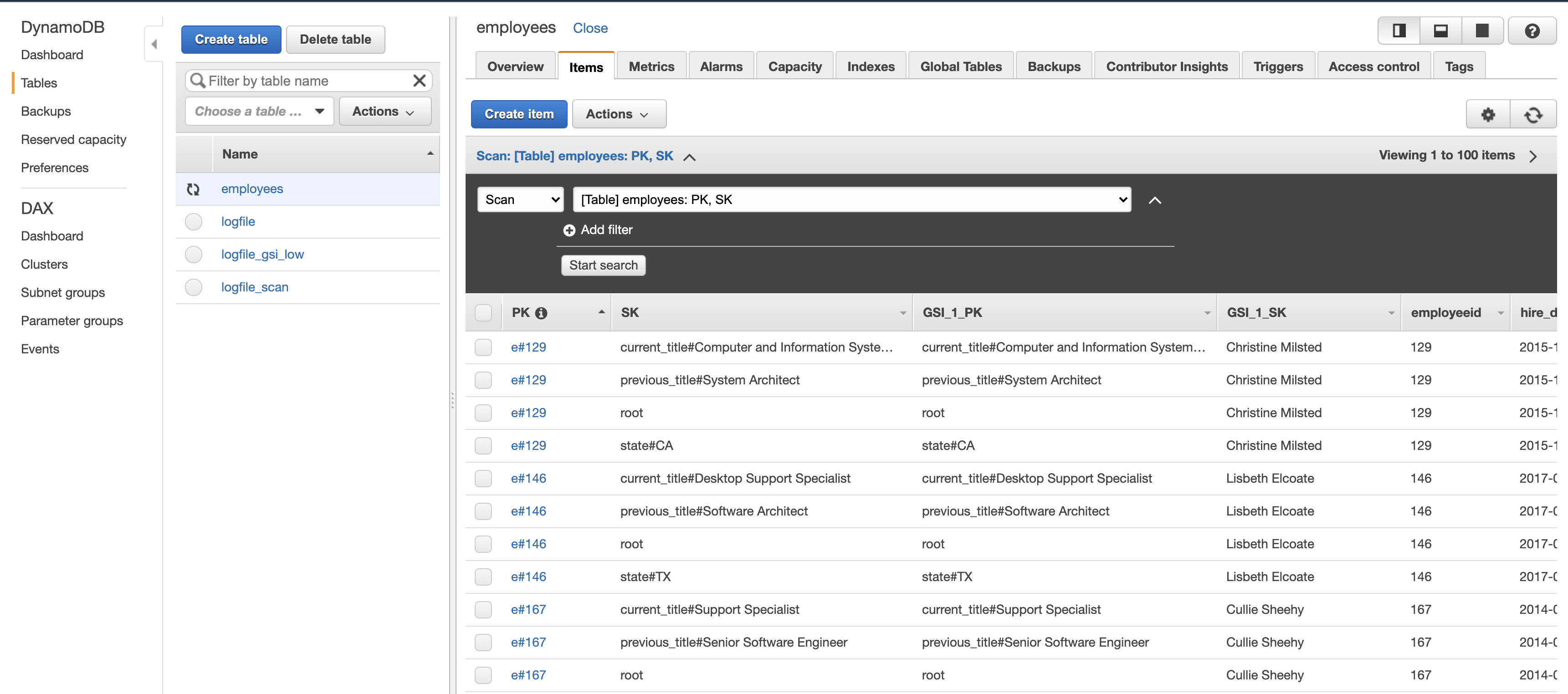Open the tables list Actions dropdown
Screen dimensions: 1568x694
pos(384,111)
